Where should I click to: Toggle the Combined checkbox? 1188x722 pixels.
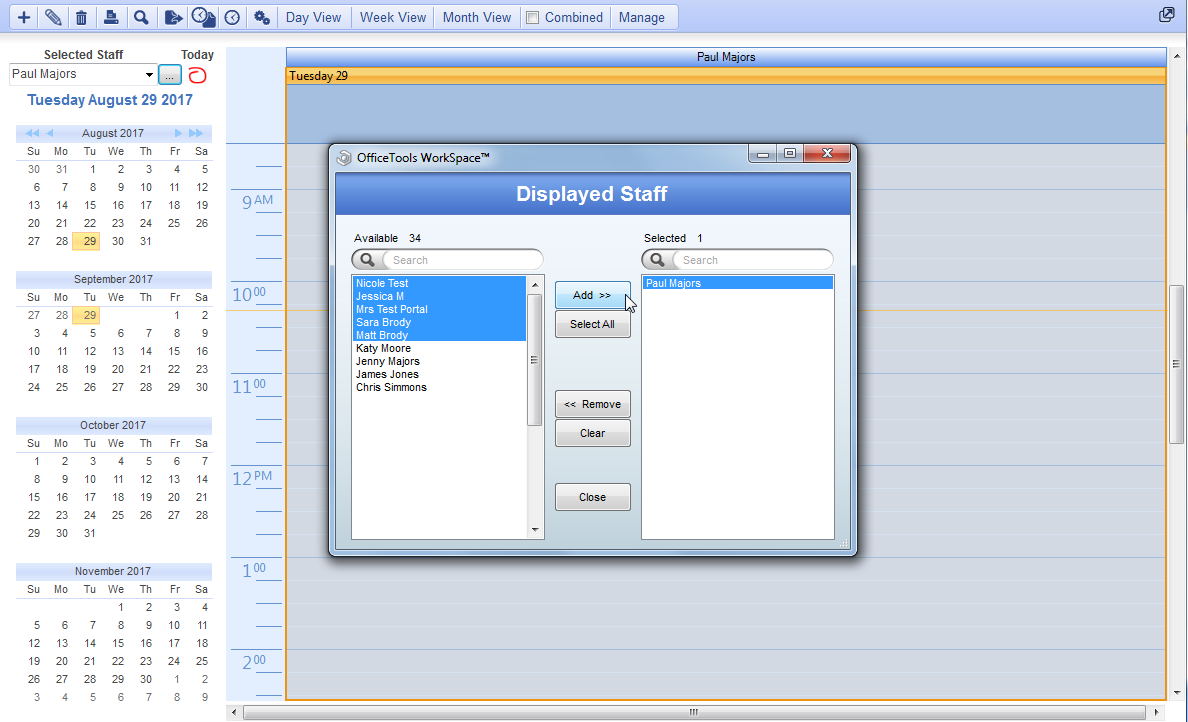pos(533,17)
